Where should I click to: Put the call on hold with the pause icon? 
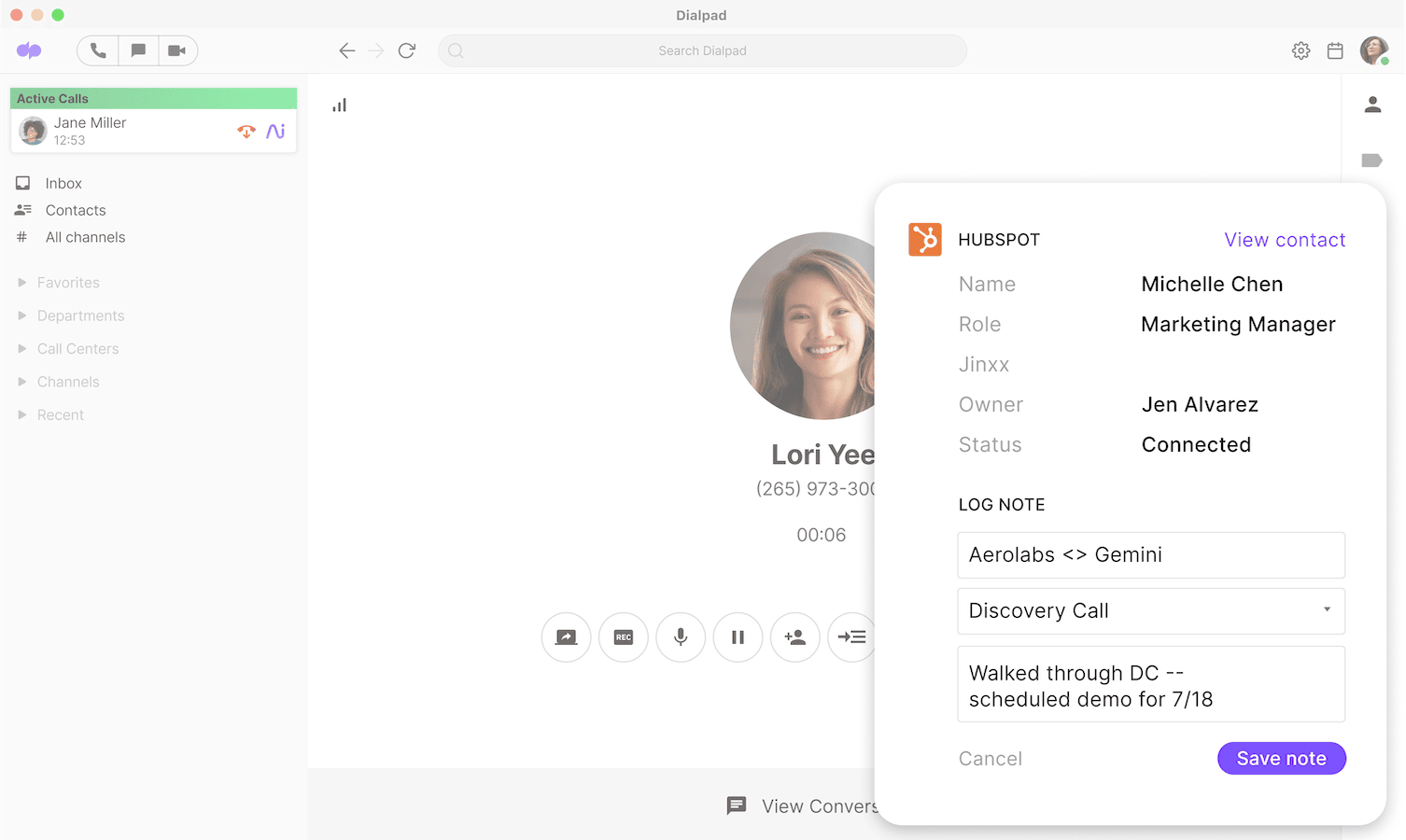[738, 637]
